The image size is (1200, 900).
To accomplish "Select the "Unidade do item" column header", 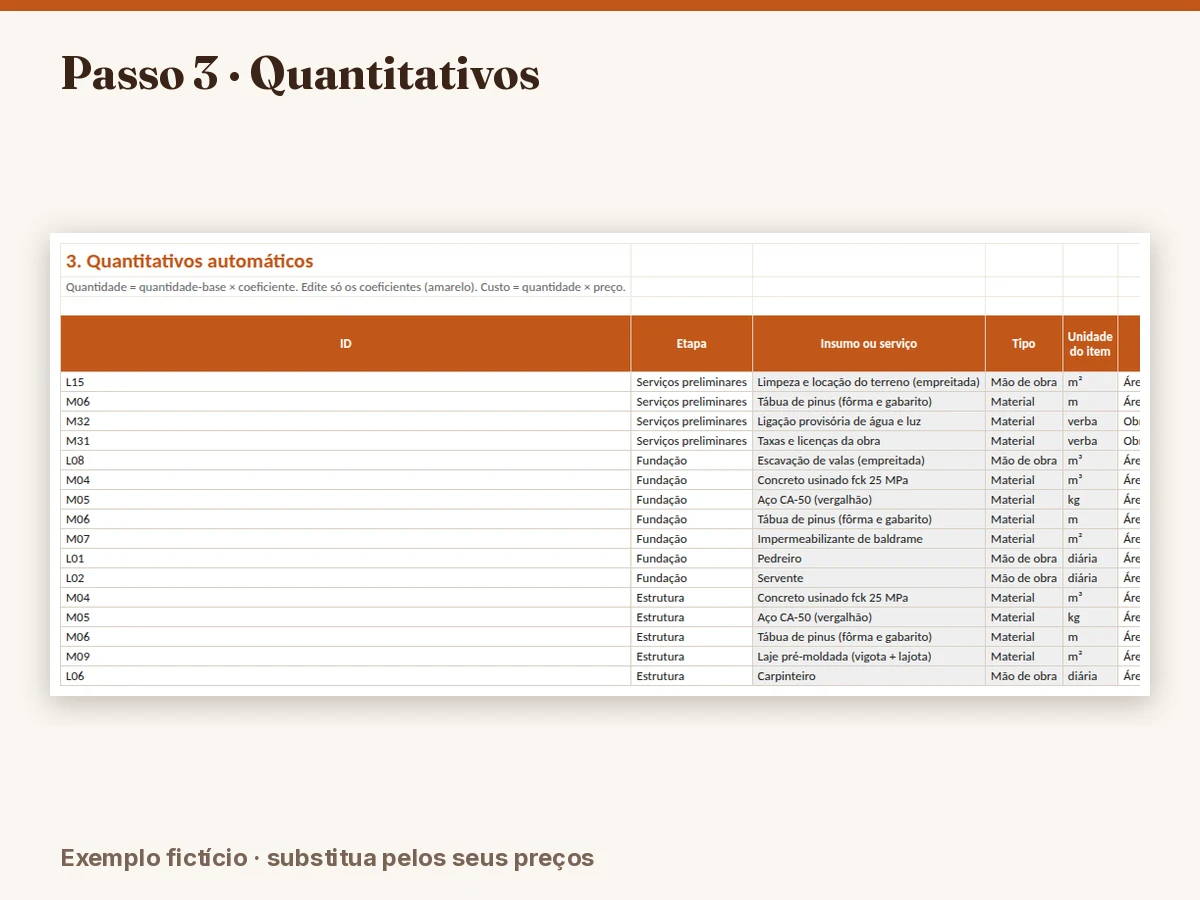I will pos(1090,344).
